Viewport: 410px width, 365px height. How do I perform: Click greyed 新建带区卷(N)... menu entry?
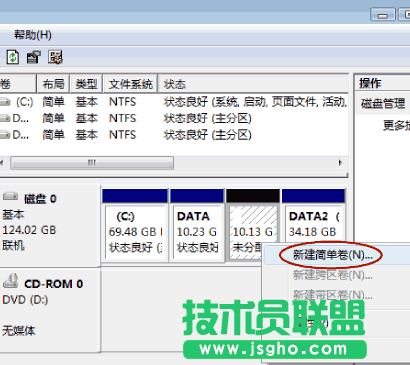(332, 295)
